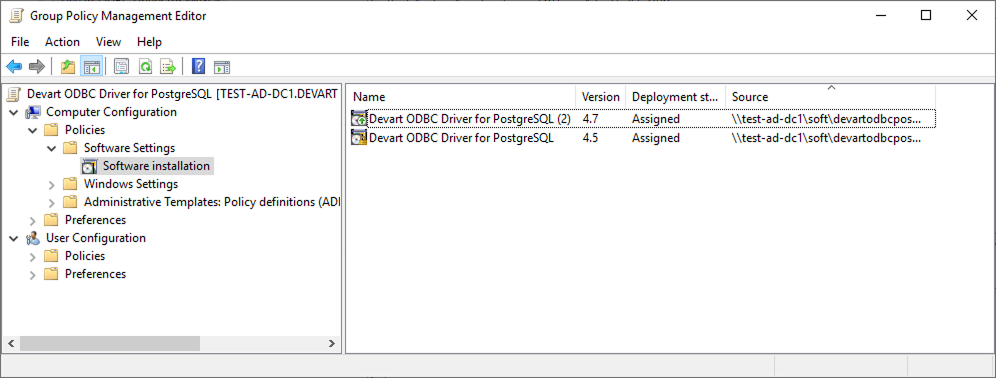This screenshot has height=378, width=996.
Task: Expand the Administrative Templates node
Action: click(52, 202)
